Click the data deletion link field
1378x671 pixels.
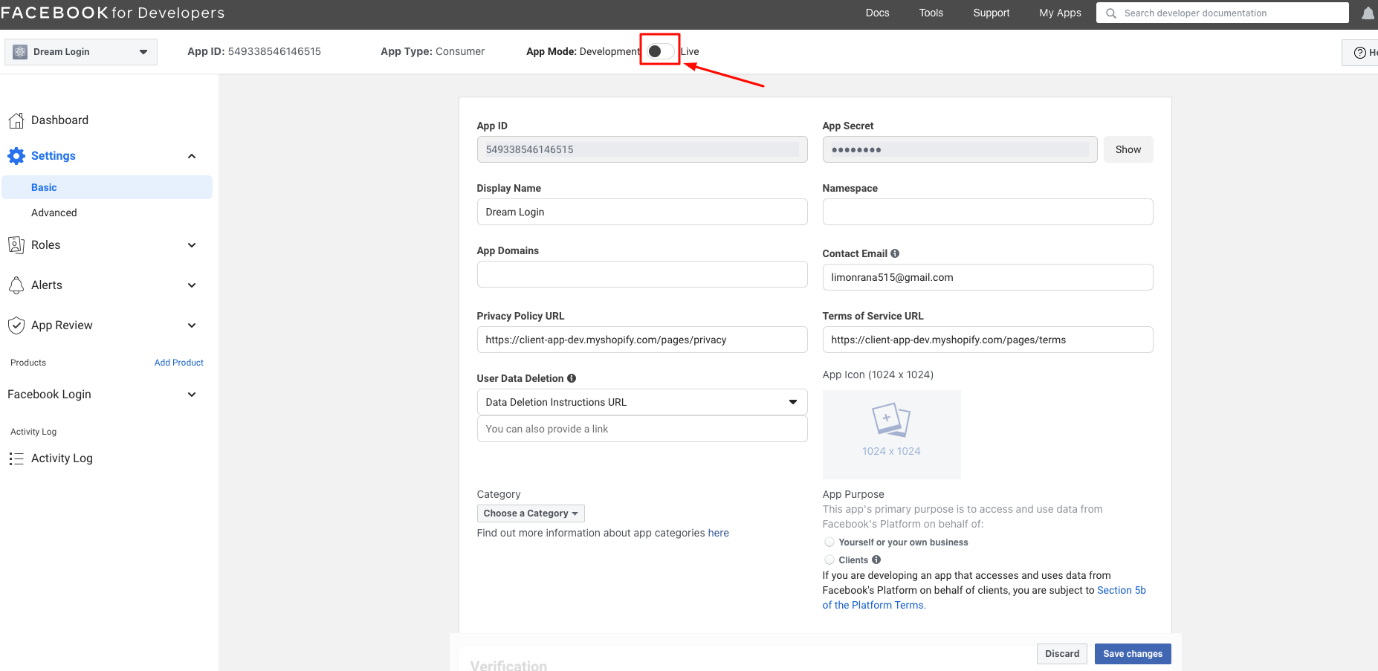(x=642, y=429)
